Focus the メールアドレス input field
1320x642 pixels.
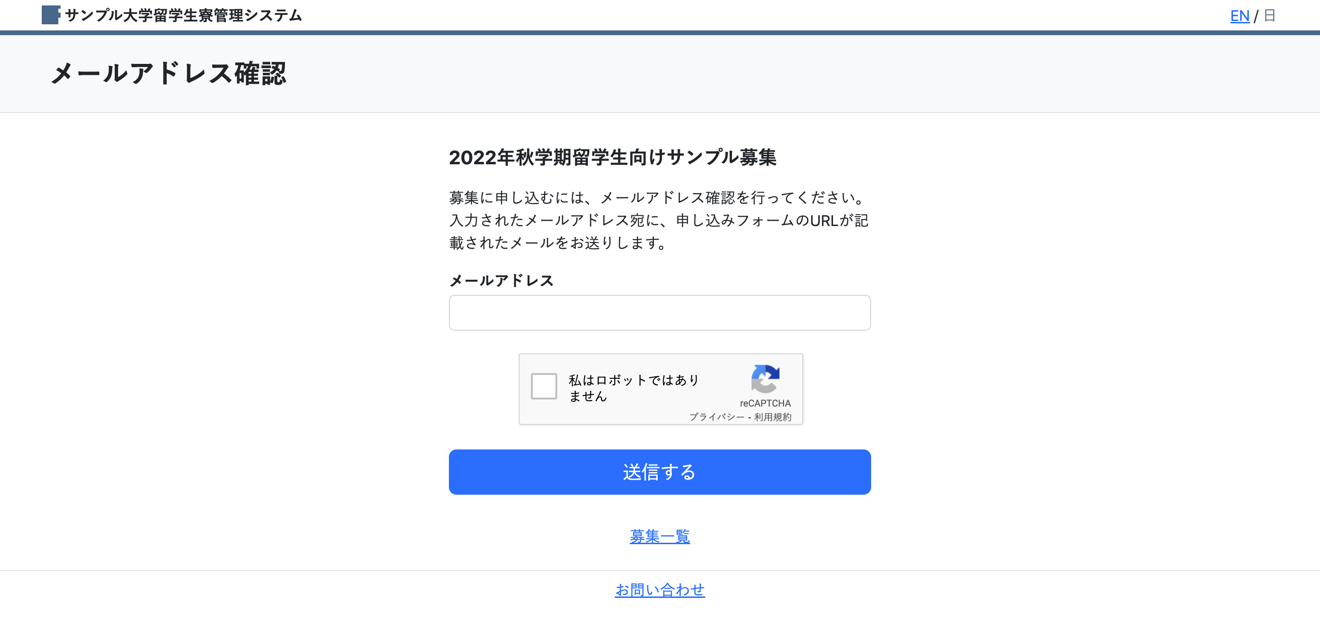click(659, 313)
